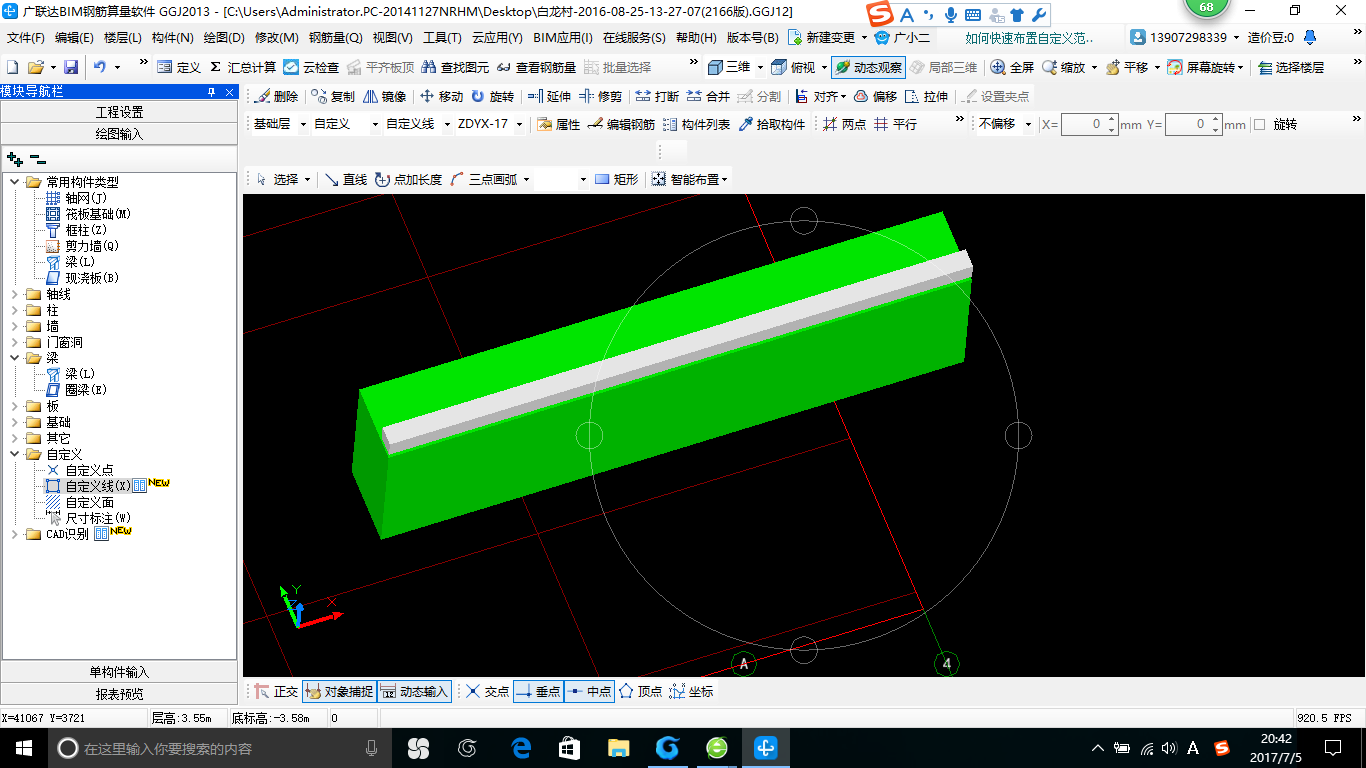Select the 移动 (move) tool
The height and width of the screenshot is (768, 1366).
tap(441, 97)
